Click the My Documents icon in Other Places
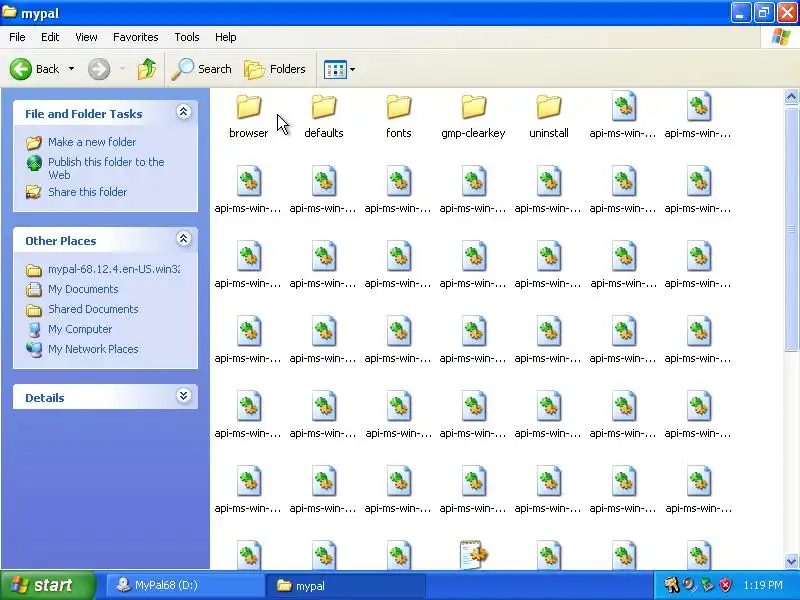The image size is (800, 600). tap(34, 289)
